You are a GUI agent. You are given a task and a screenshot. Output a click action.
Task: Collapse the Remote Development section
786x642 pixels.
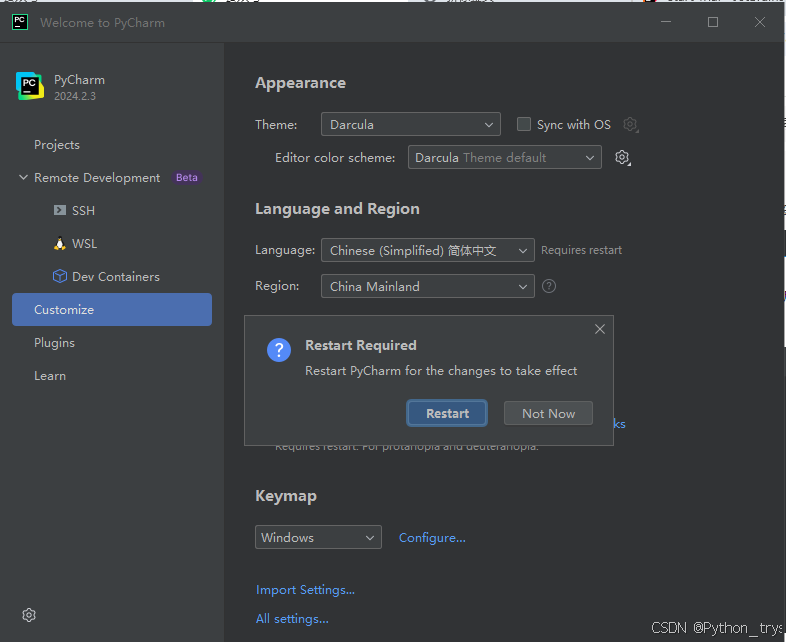23,177
